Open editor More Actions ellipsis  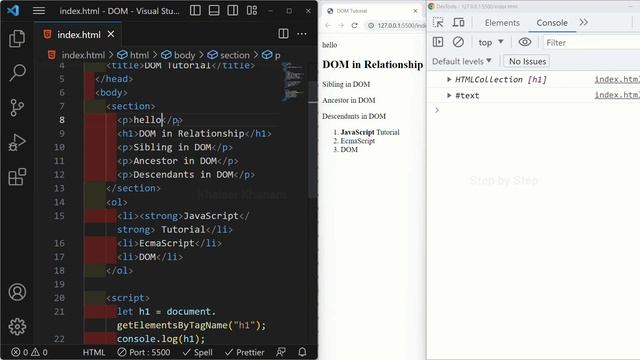pos(302,34)
